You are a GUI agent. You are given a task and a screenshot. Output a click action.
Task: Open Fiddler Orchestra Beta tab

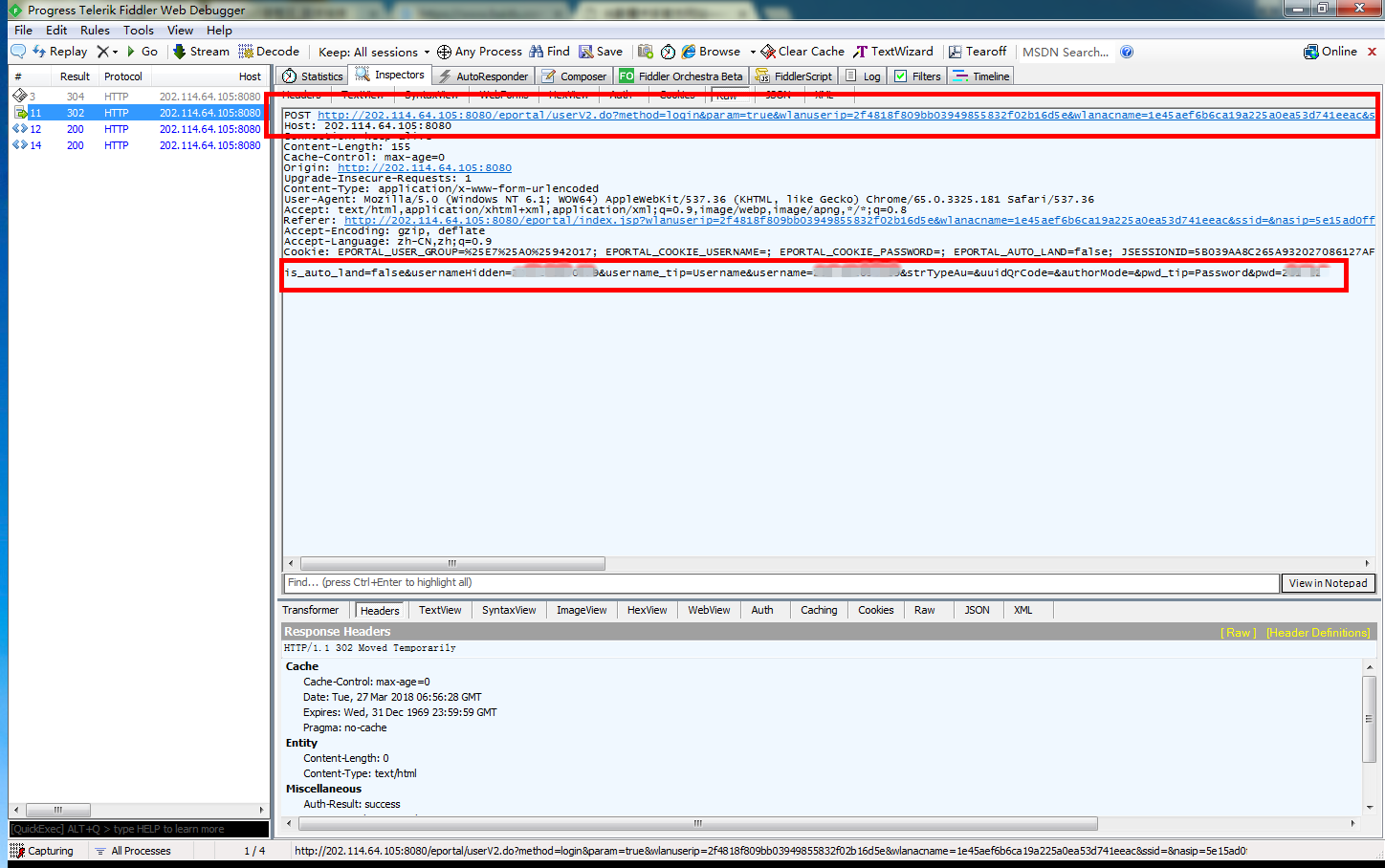click(x=681, y=76)
